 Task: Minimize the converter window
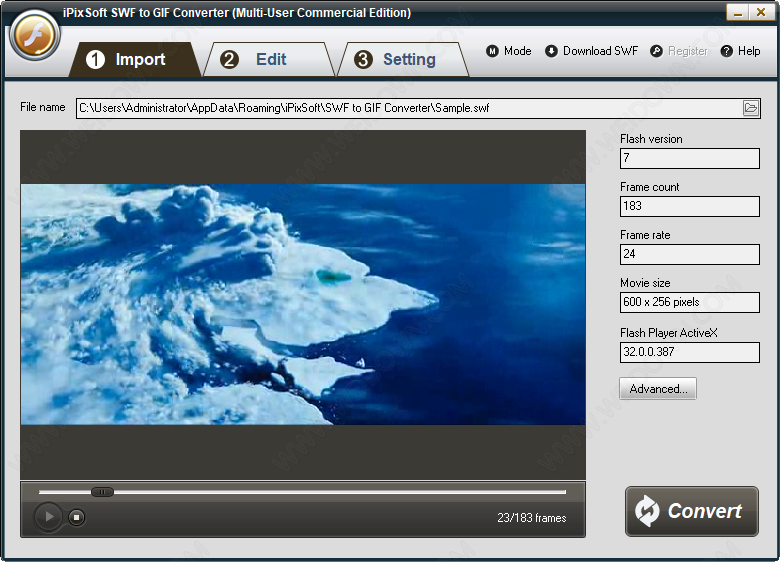[x=738, y=12]
